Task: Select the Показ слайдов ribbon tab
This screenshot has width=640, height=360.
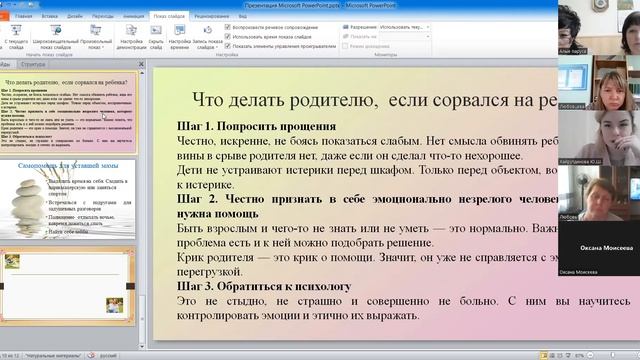Action: click(169, 16)
